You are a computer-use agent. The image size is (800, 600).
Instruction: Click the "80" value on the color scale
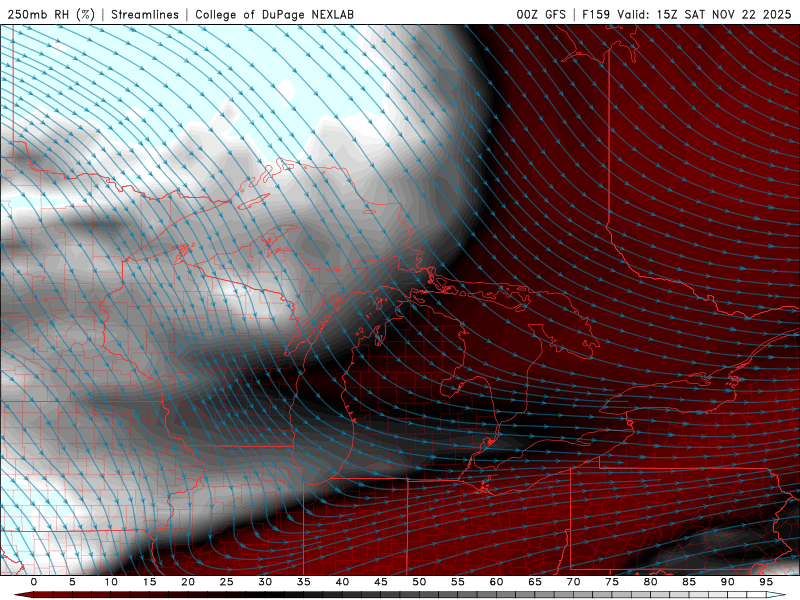[x=651, y=582]
